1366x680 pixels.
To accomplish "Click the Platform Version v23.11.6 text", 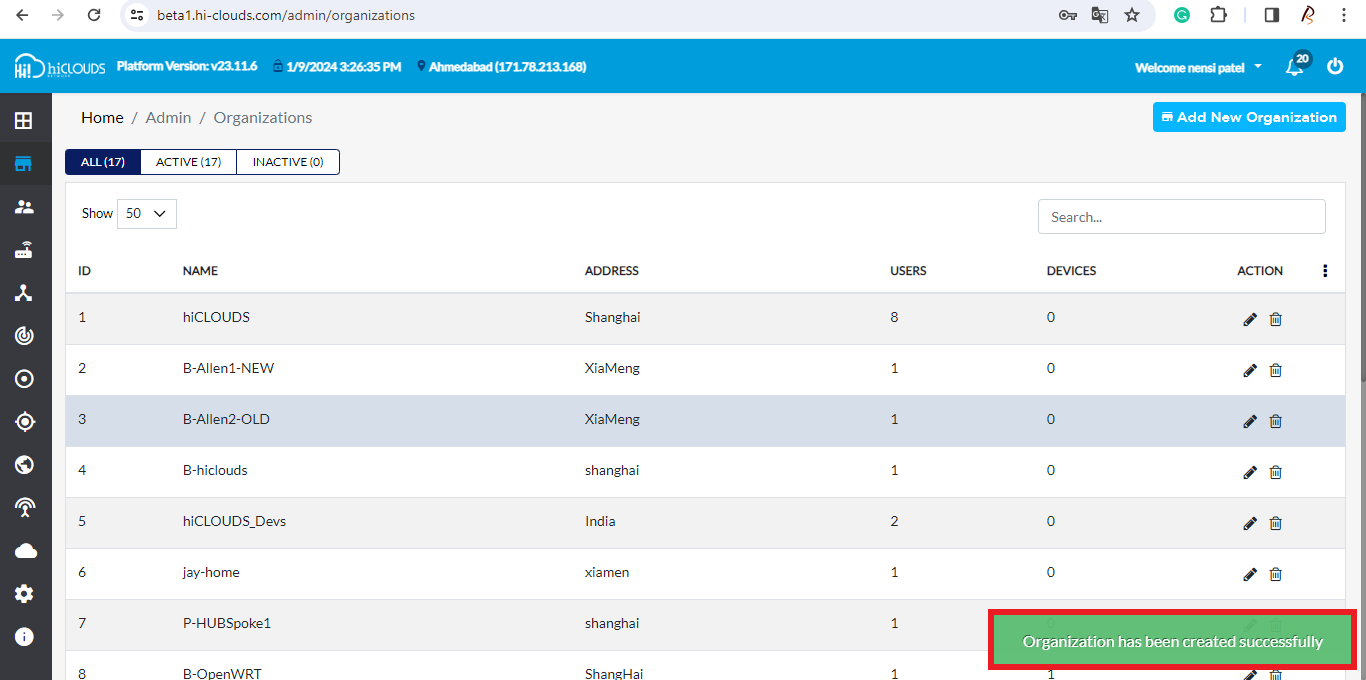I will [187, 66].
